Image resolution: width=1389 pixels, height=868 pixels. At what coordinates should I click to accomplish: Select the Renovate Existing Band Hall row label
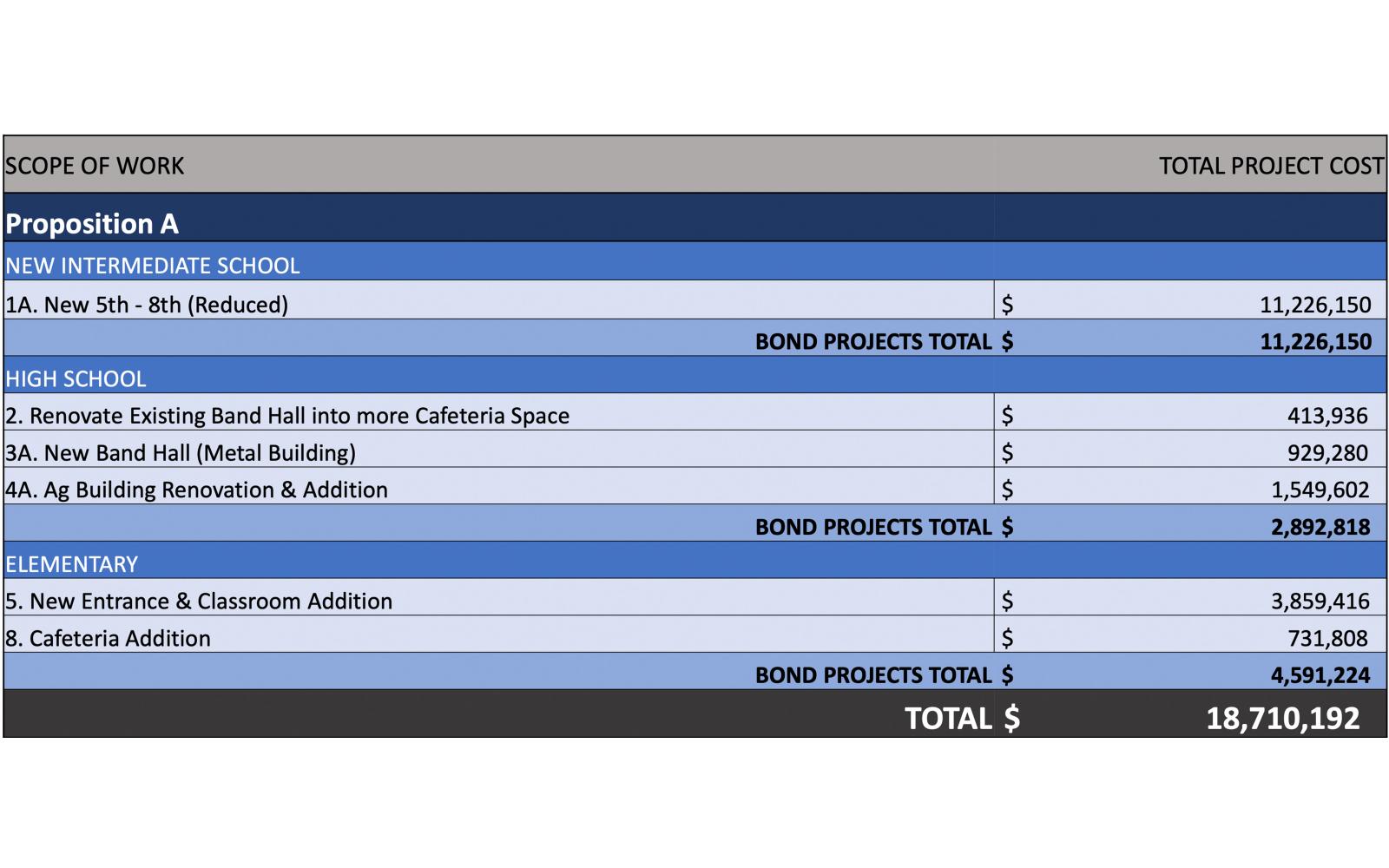pos(287,416)
